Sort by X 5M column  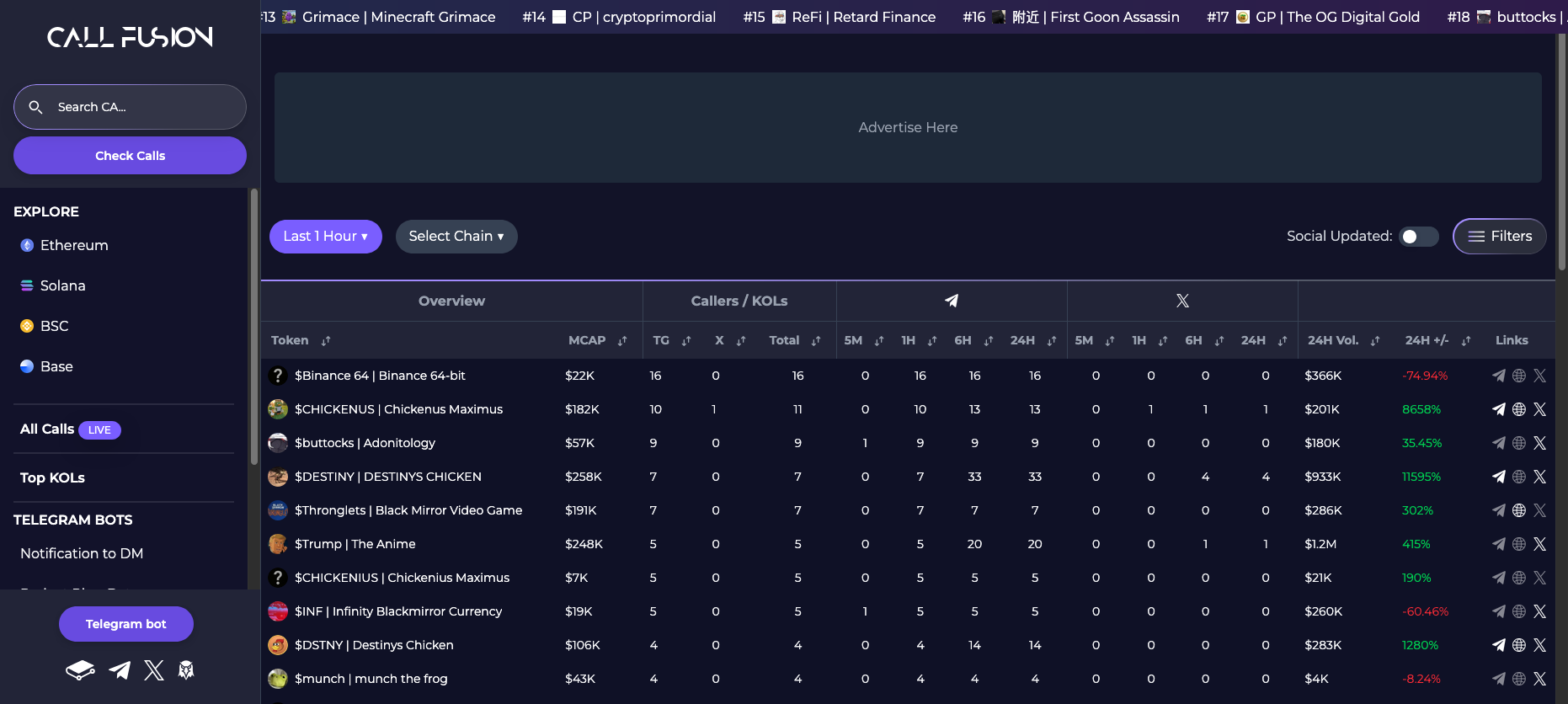[x=1110, y=341]
